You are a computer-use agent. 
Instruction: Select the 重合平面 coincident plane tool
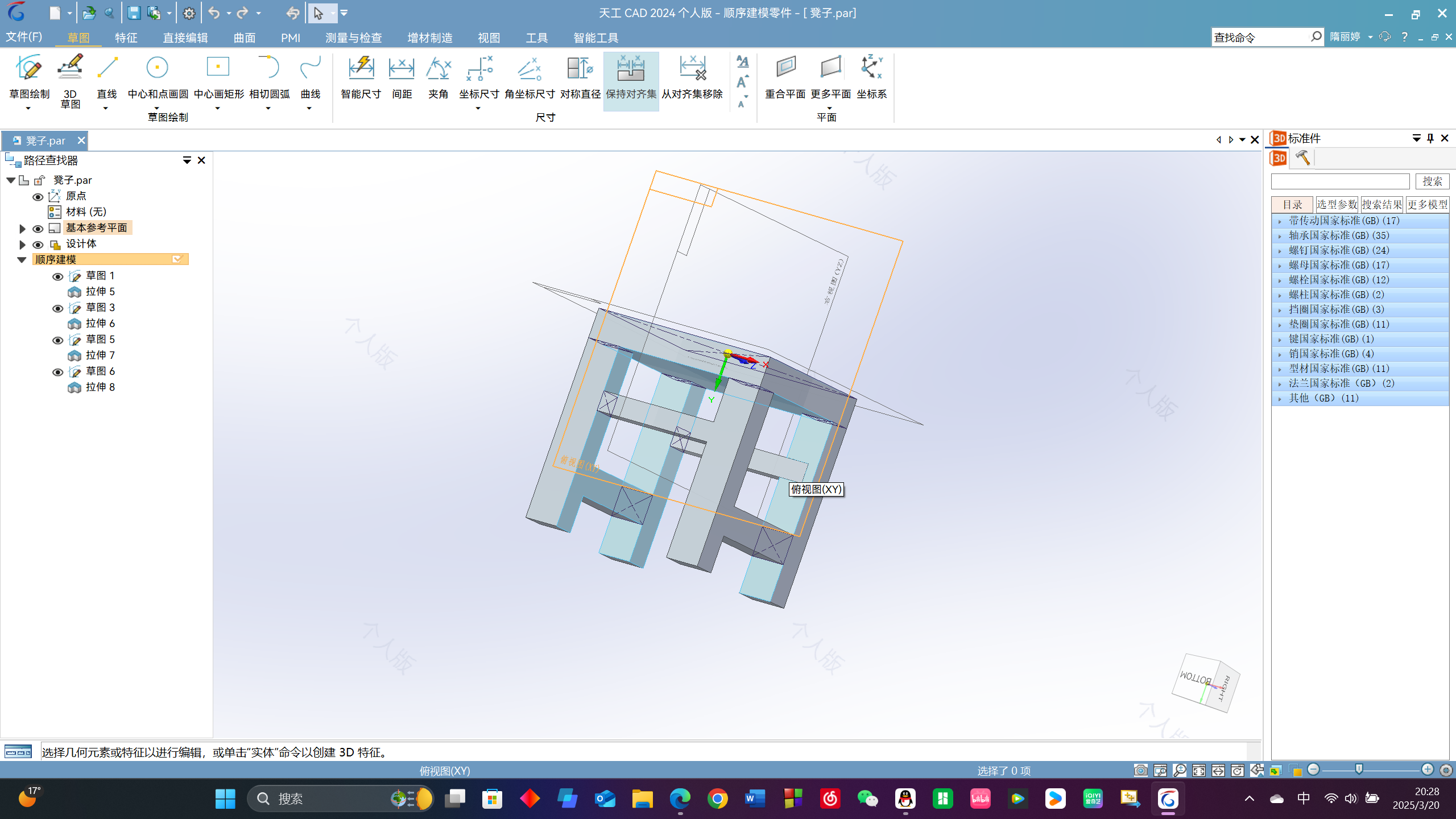(x=785, y=77)
